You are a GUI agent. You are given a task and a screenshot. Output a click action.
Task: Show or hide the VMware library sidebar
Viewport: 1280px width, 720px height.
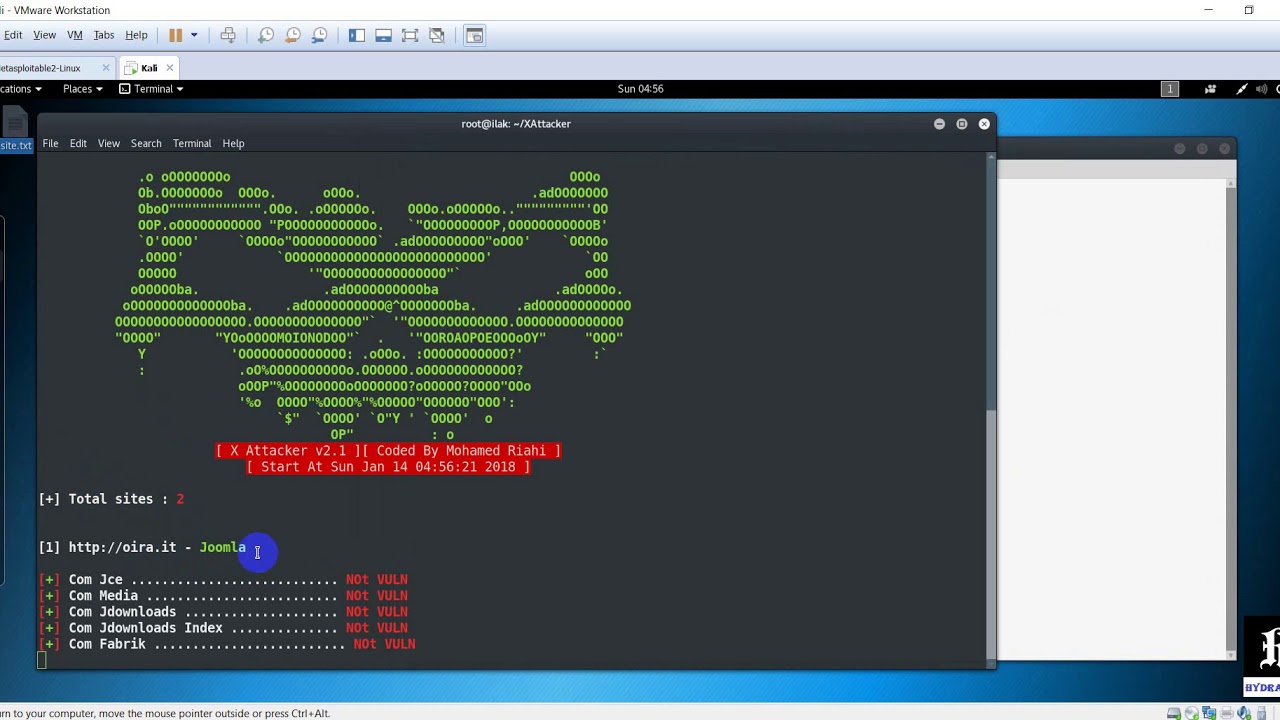(357, 35)
